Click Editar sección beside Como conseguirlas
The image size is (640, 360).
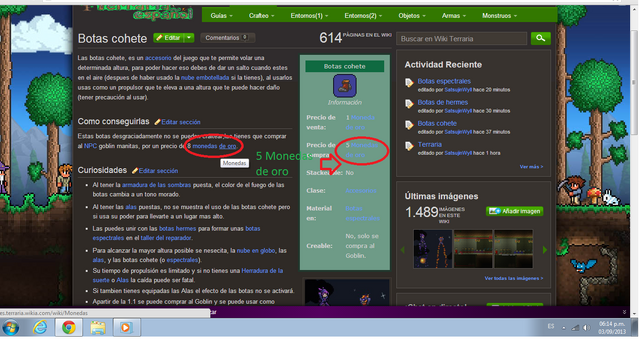(x=181, y=122)
